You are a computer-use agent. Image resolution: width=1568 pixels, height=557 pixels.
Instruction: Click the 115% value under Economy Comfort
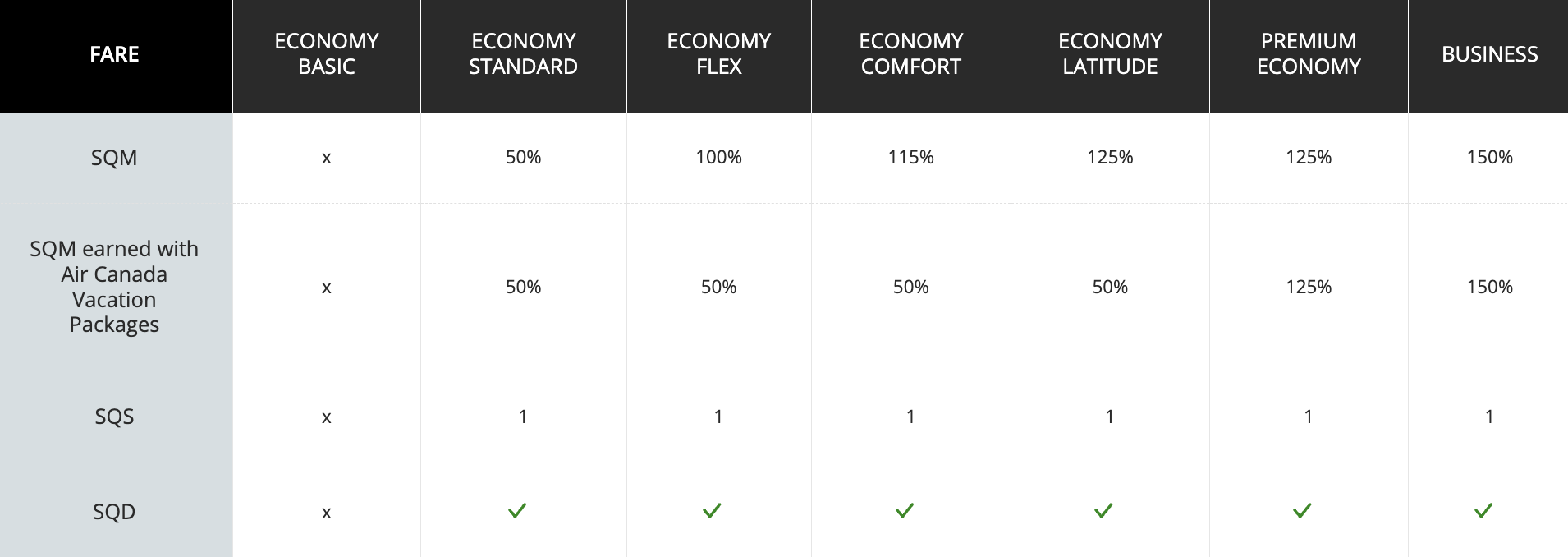[x=910, y=157]
